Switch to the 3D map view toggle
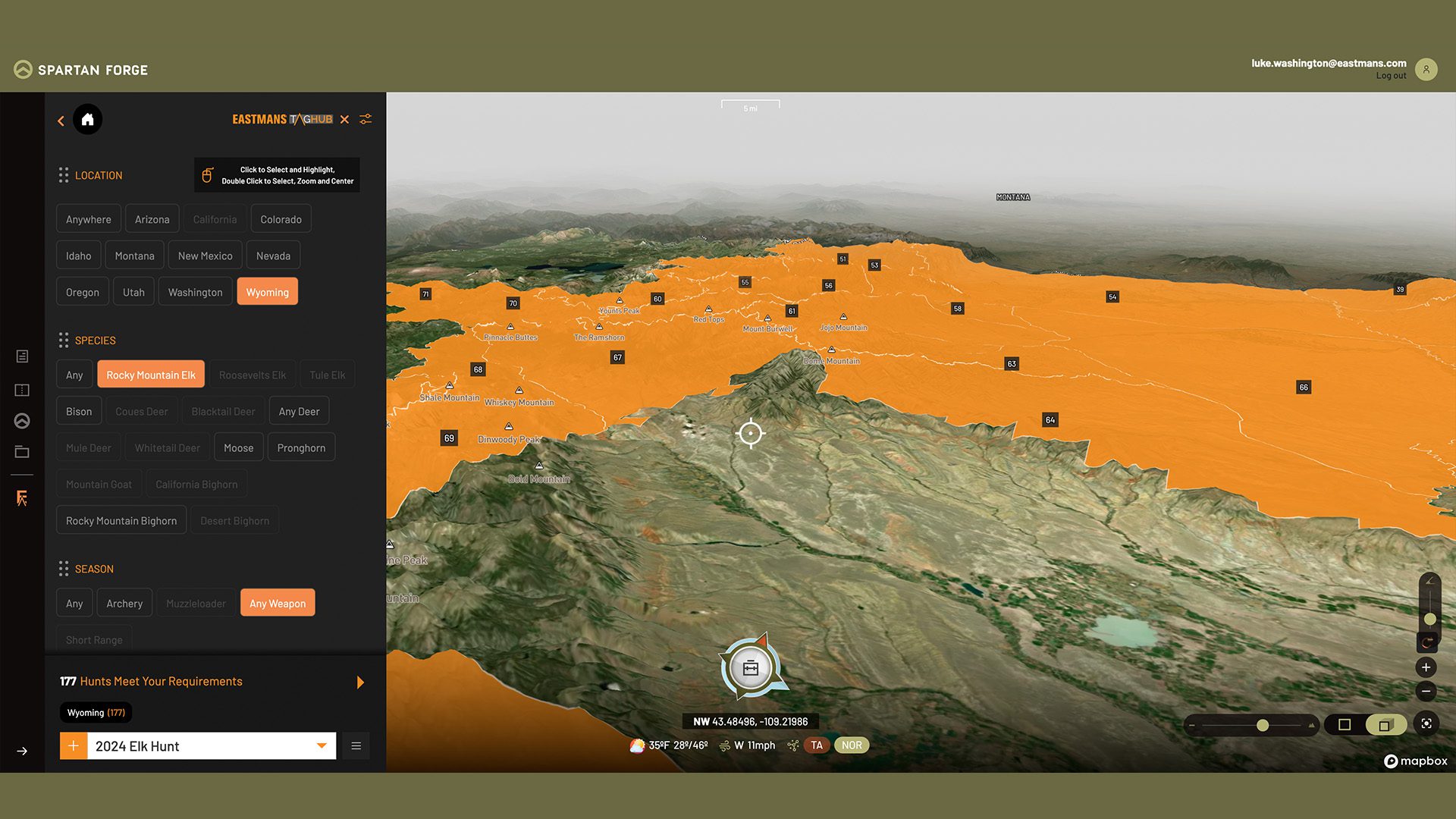Screen dimensions: 1456x819 [1385, 725]
